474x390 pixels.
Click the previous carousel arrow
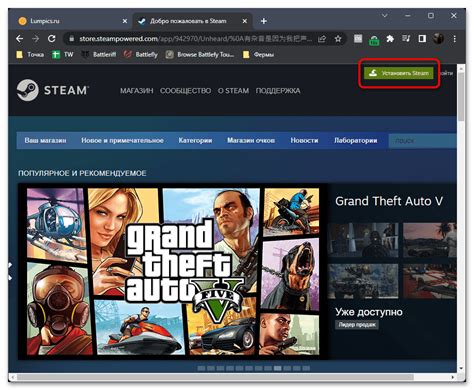(x=10, y=271)
